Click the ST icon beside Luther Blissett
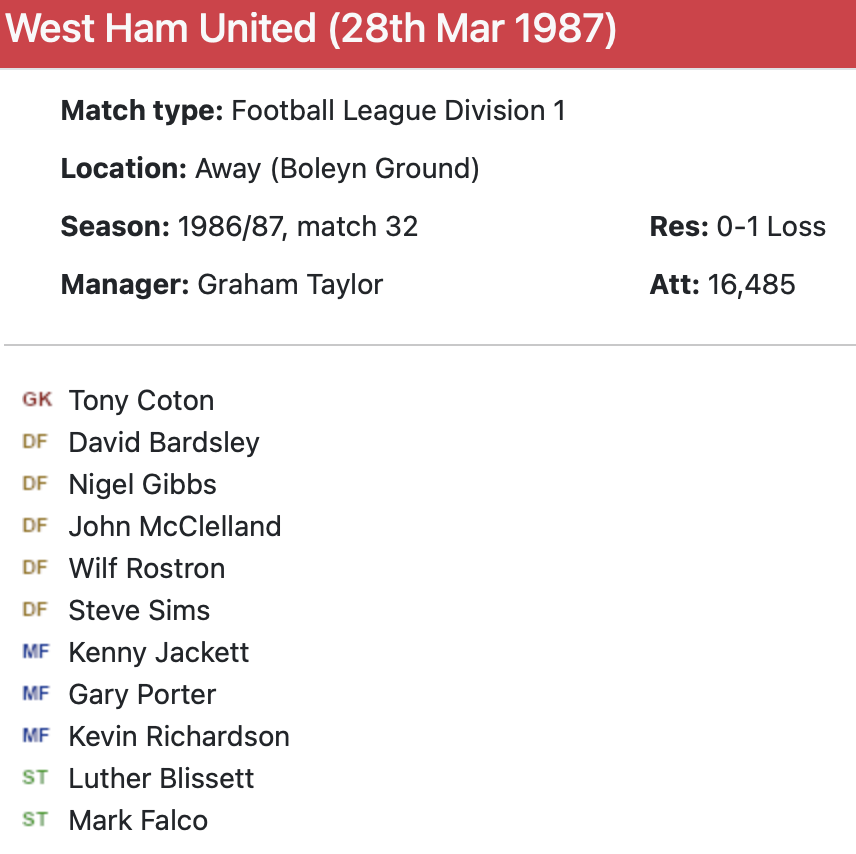This screenshot has width=856, height=854. click(x=35, y=778)
